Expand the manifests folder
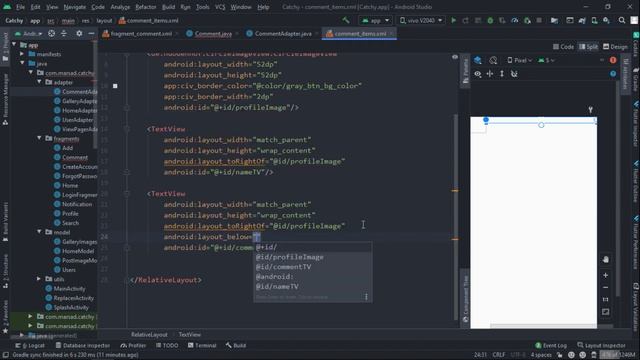Image resolution: width=640 pixels, height=360 pixels. click(22, 54)
